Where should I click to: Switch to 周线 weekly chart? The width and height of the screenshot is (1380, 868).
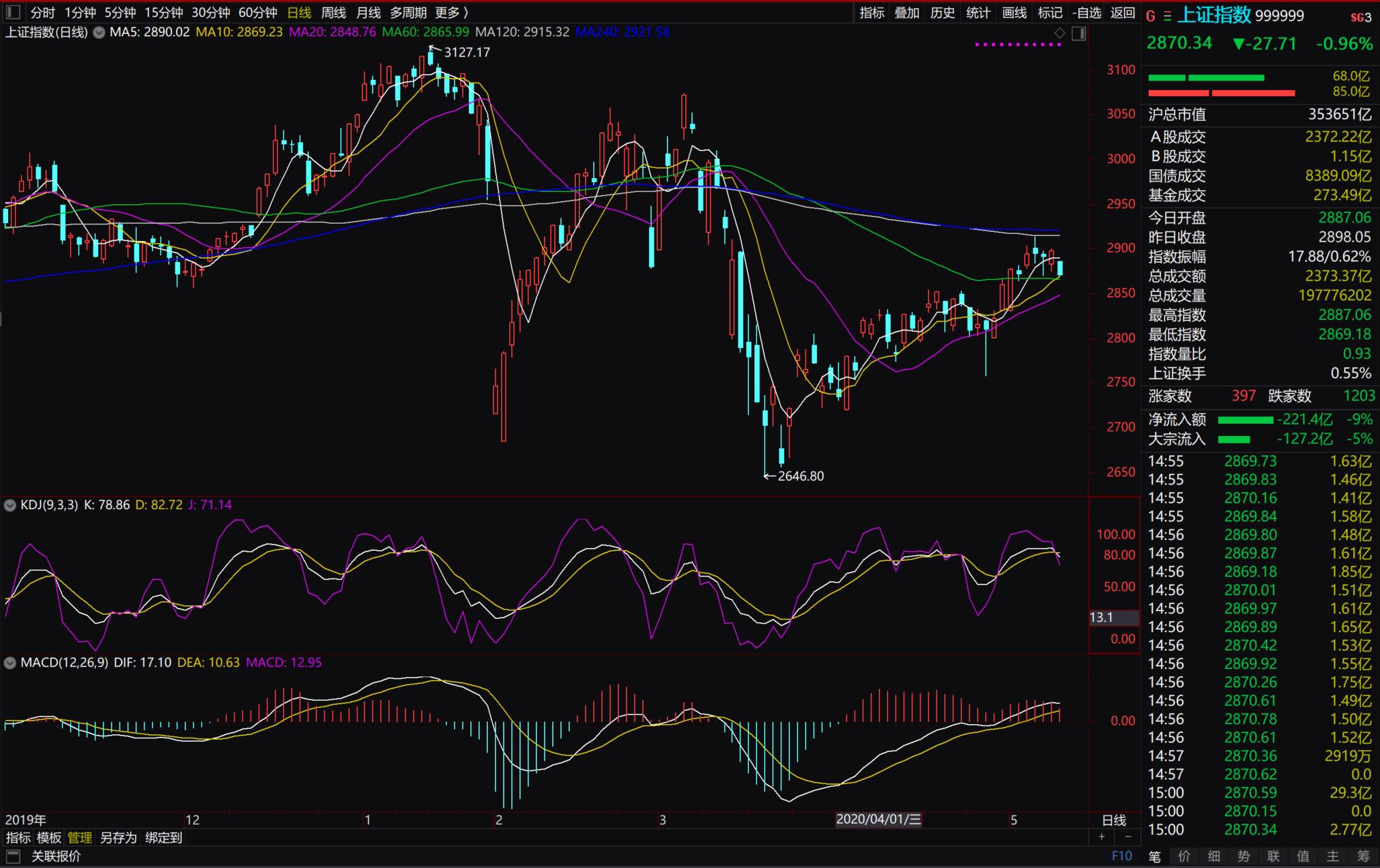(x=334, y=12)
